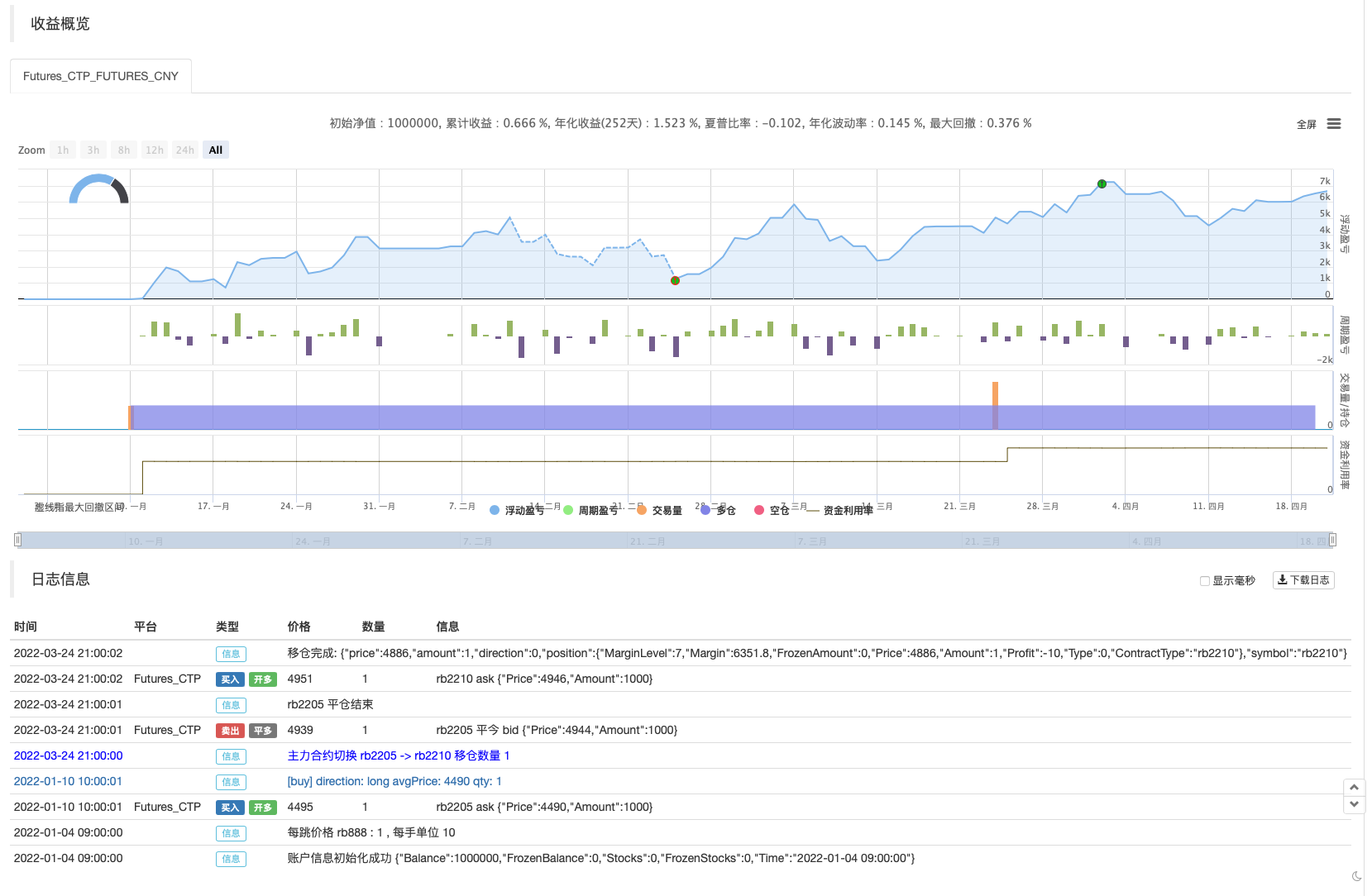This screenshot has width=1372, height=896.
Task: Click the 平台 column header
Action: click(146, 627)
